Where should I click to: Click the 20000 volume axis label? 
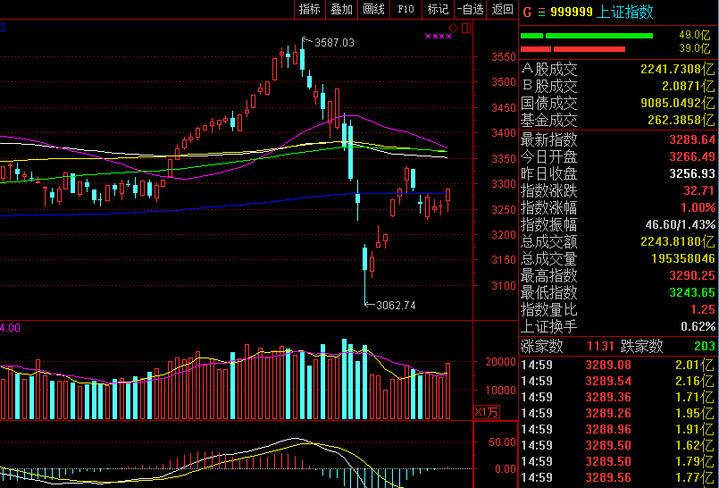pyautogui.click(x=500, y=362)
